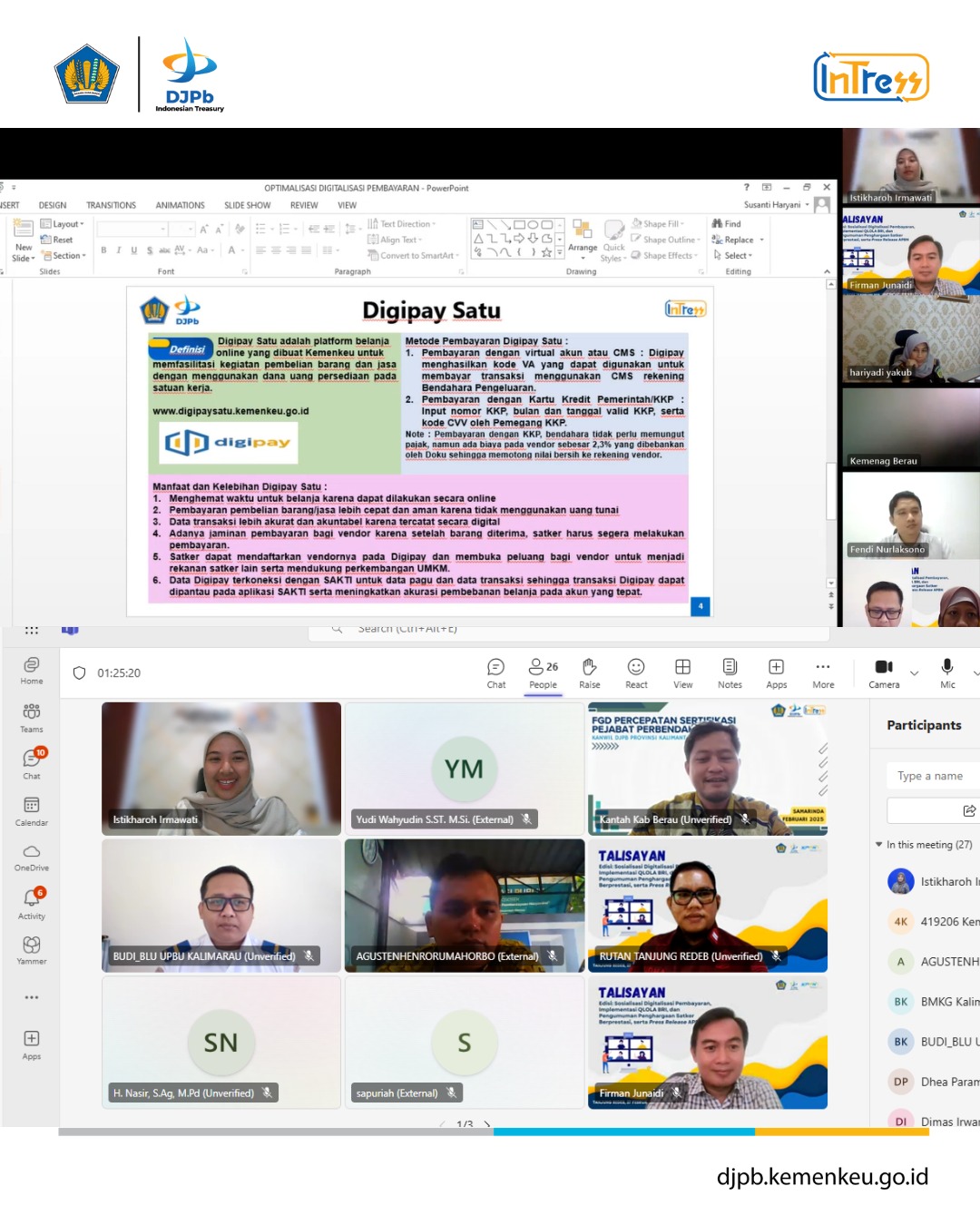
Task: Open the React emoji menu
Action: pos(636,673)
